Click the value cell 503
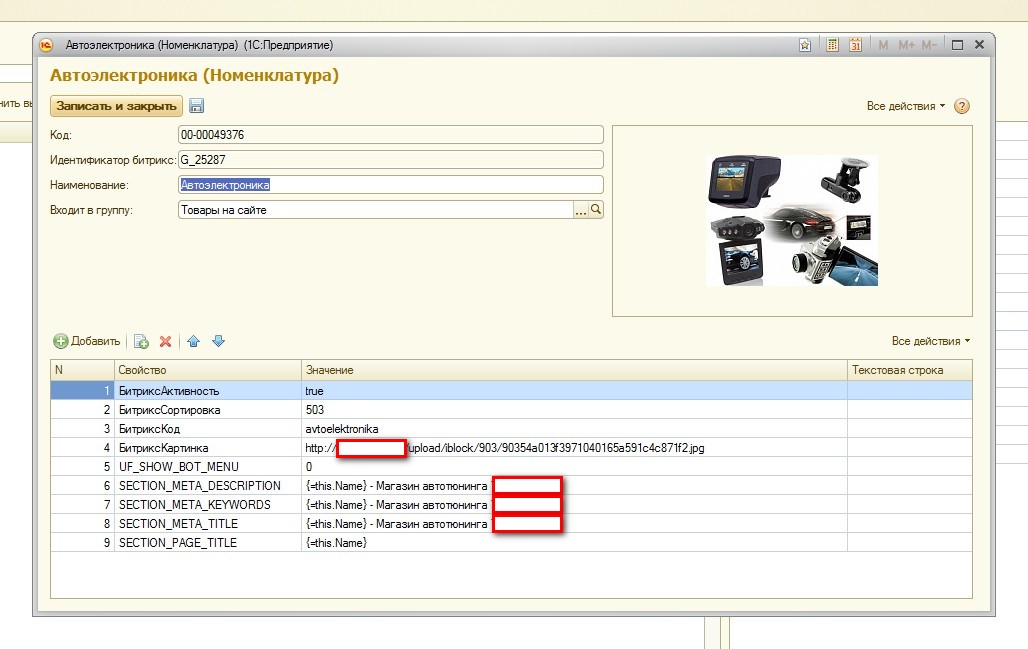The image size is (1028, 649). click(574, 410)
